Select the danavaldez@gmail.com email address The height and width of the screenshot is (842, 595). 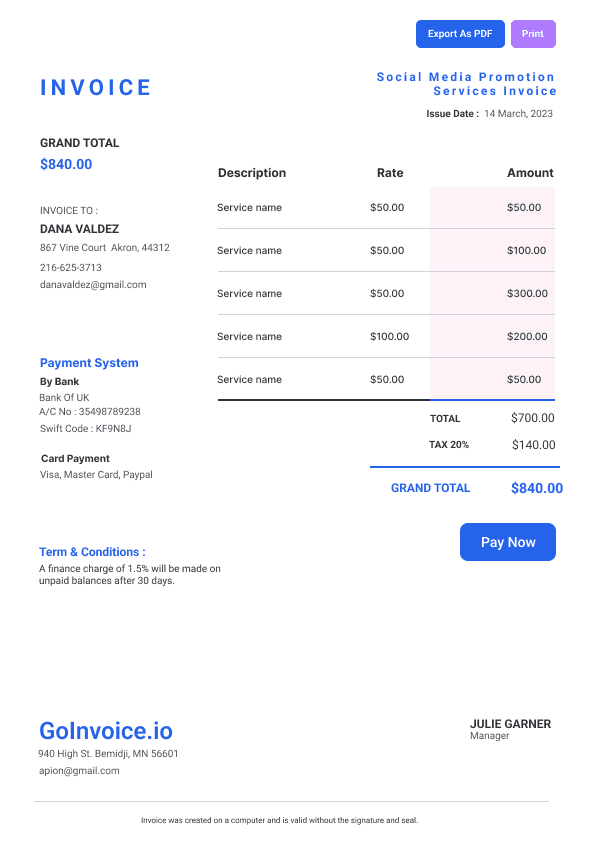click(x=93, y=285)
